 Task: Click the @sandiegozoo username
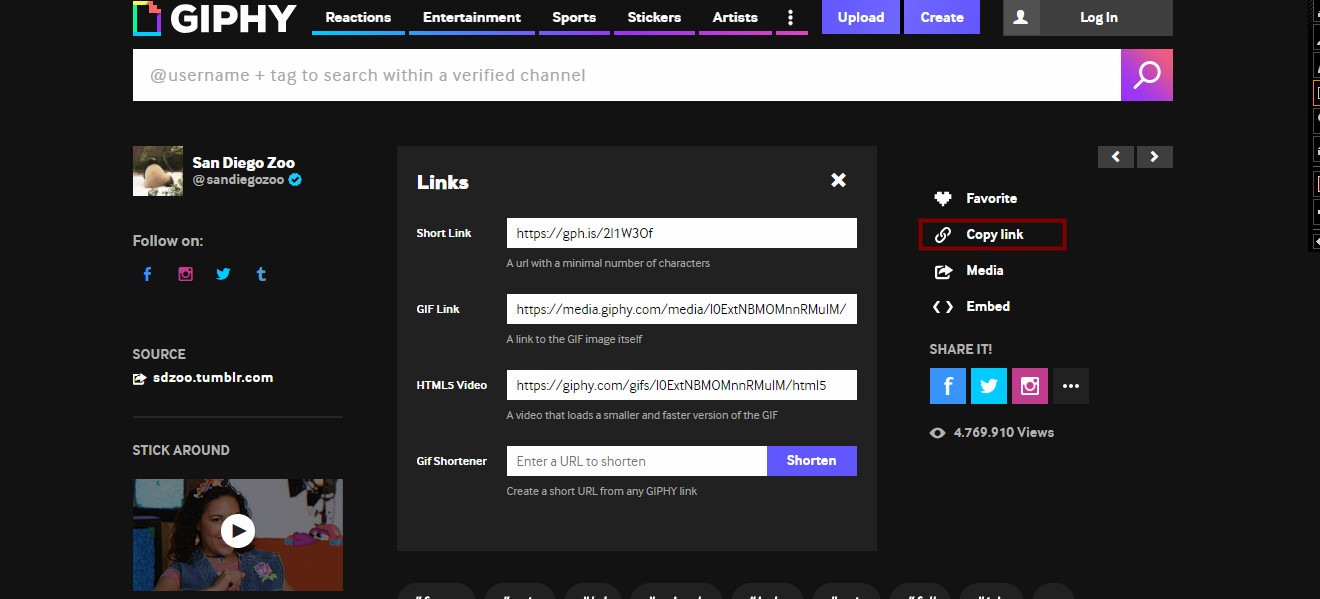point(238,180)
